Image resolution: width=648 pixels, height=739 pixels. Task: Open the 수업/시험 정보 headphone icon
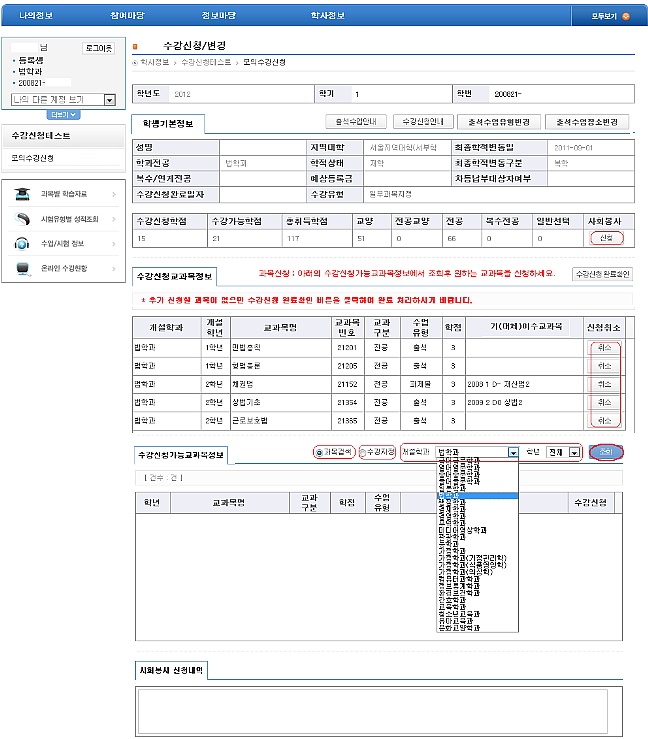[x=22, y=244]
